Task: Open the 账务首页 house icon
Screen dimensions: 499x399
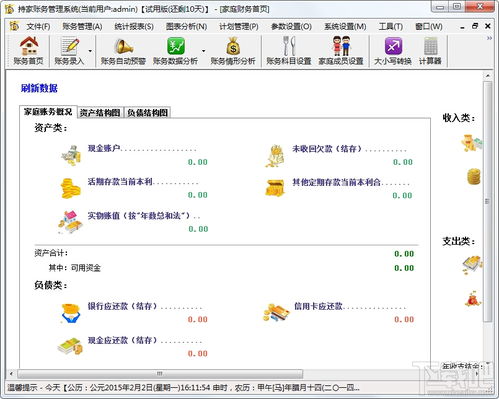Action: [x=28, y=46]
